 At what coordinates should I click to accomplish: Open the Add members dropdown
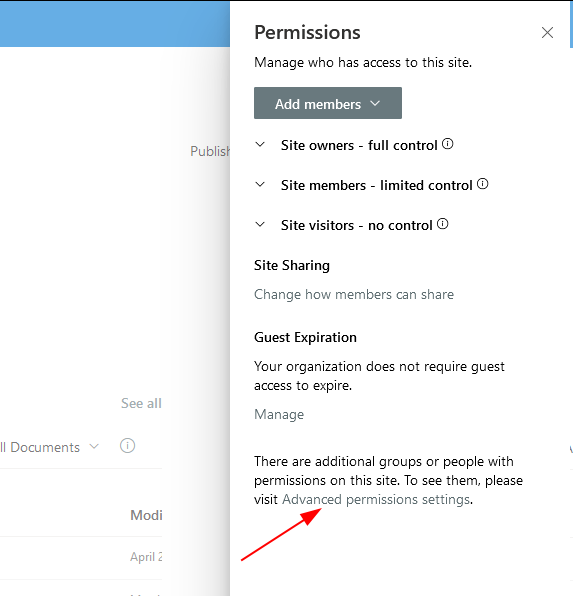pyautogui.click(x=328, y=103)
